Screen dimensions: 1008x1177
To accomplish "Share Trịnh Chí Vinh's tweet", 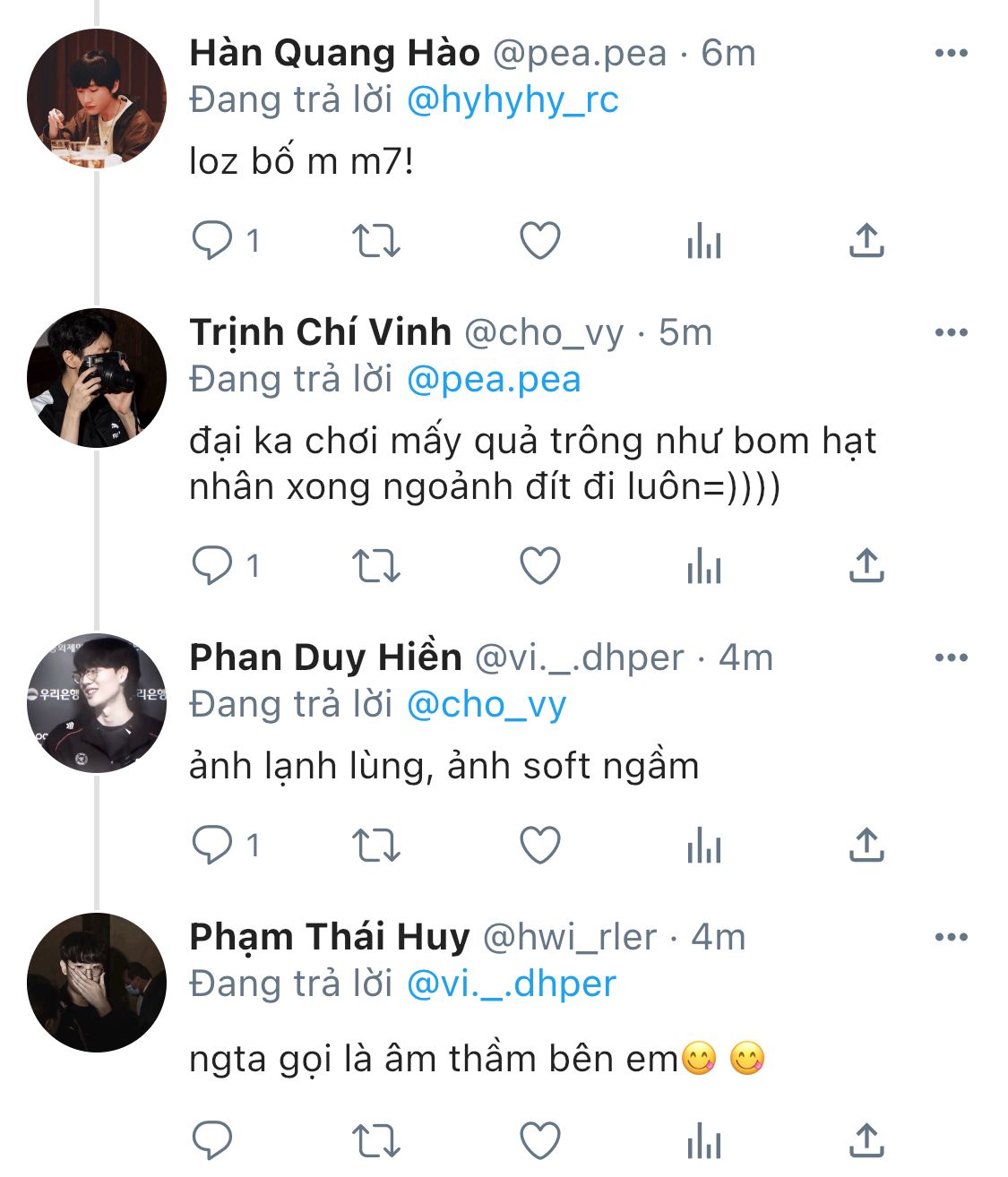I will click(866, 565).
